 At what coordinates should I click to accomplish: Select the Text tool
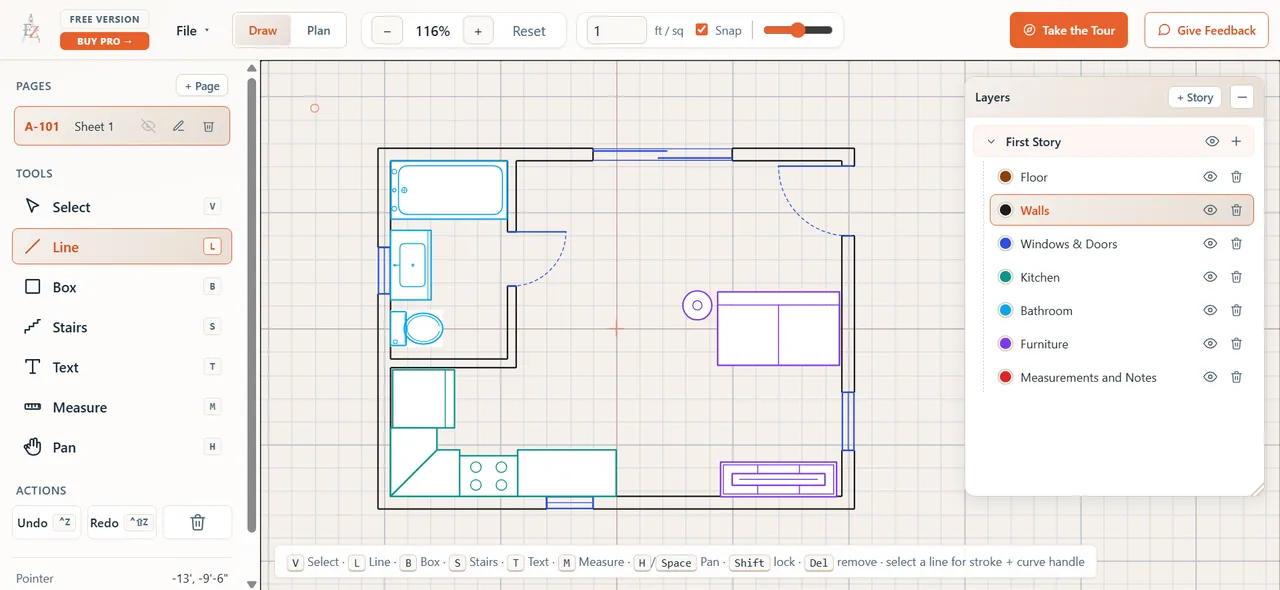(x=122, y=367)
